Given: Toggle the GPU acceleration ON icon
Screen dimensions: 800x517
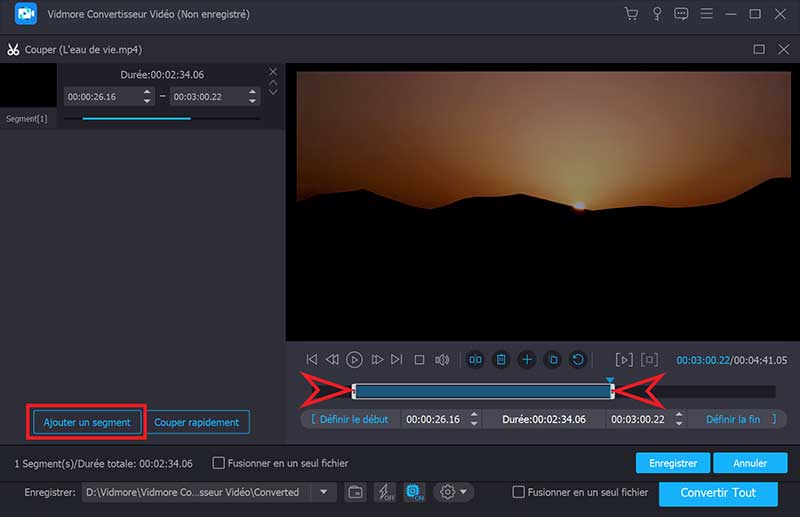Looking at the screenshot, I should (415, 492).
